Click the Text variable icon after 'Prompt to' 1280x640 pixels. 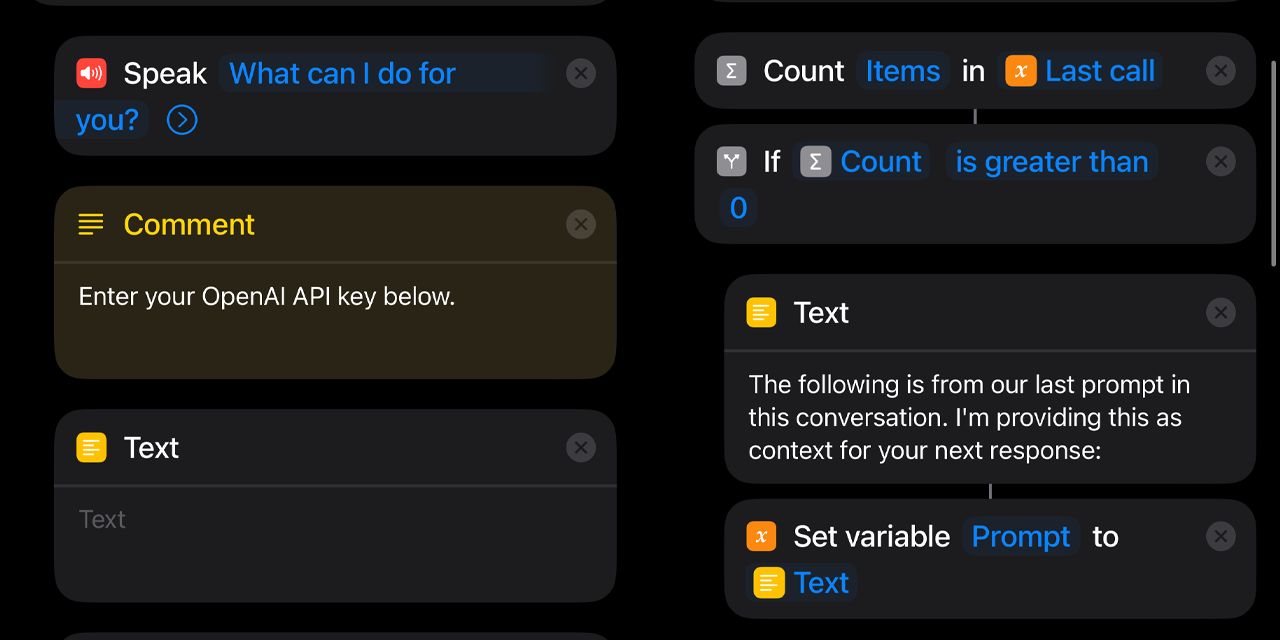[x=766, y=582]
